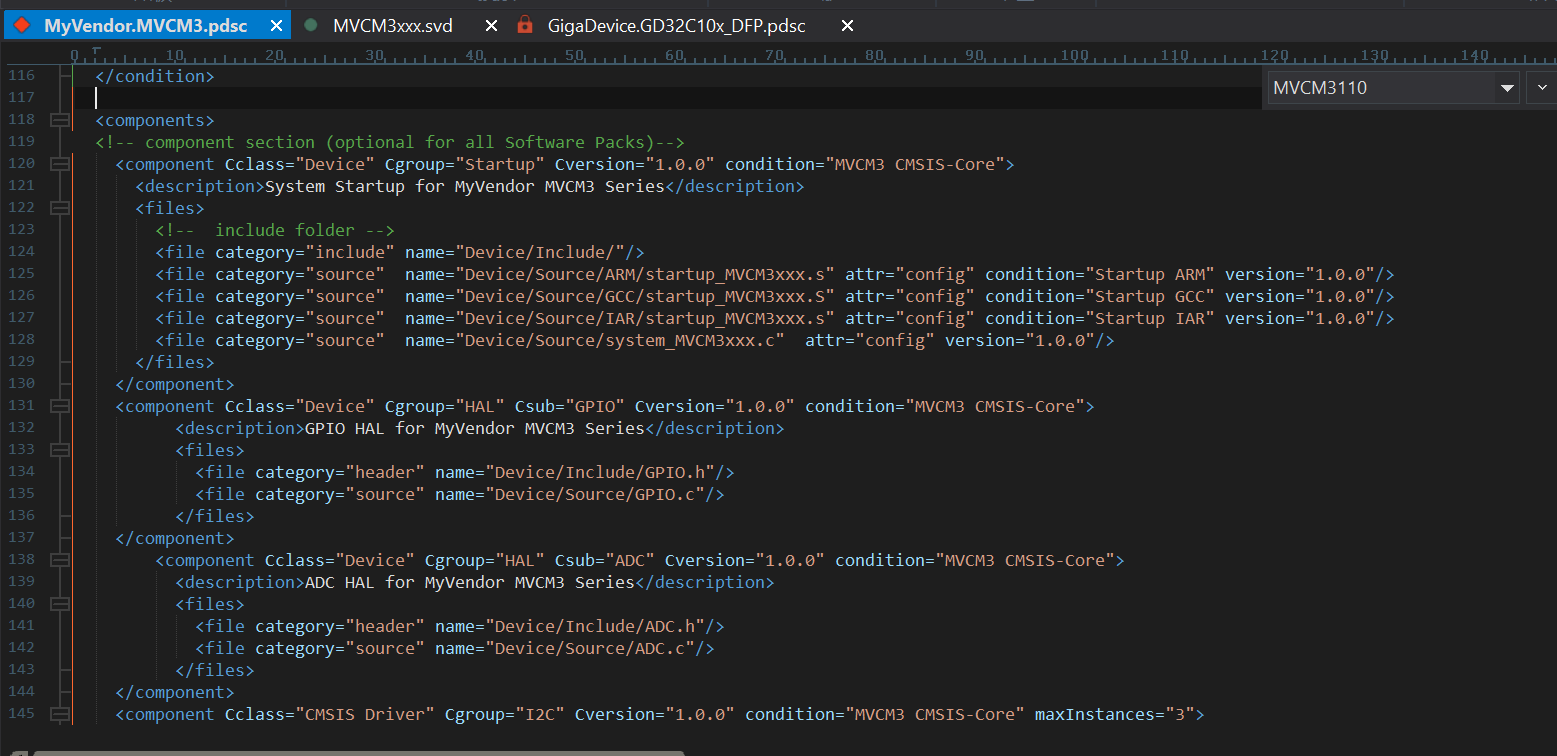Click the horizontal scrollbar at the bottom
This screenshot has height=756, width=1557.
(x=358, y=752)
